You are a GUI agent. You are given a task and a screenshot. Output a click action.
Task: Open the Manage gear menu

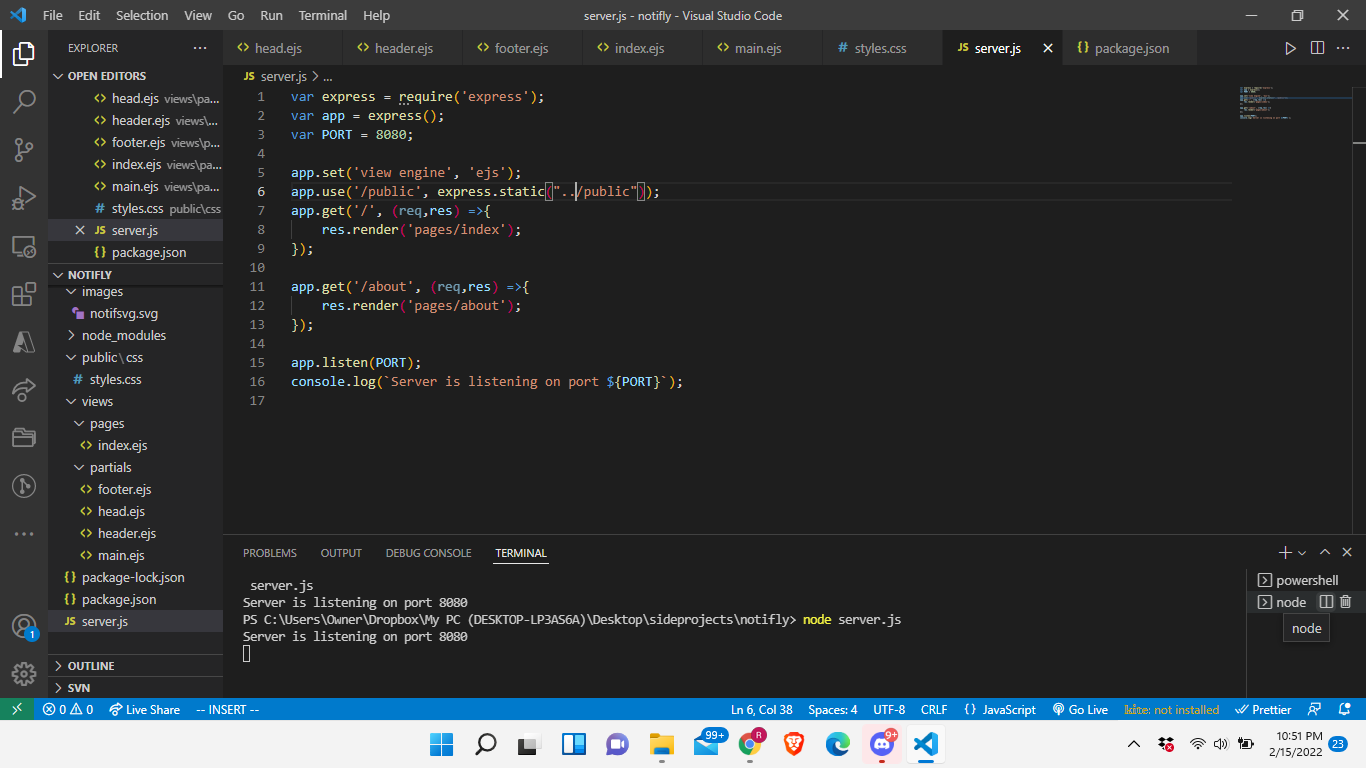point(24,674)
